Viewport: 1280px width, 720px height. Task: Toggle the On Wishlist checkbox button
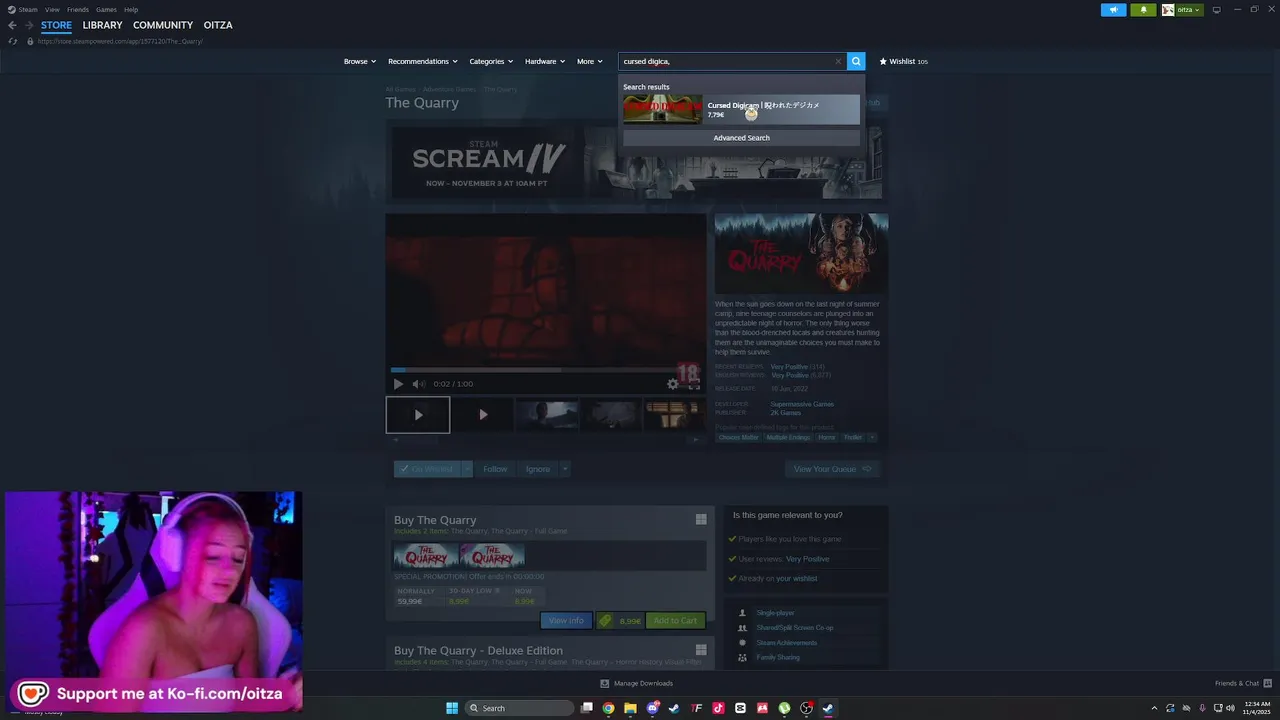[427, 469]
